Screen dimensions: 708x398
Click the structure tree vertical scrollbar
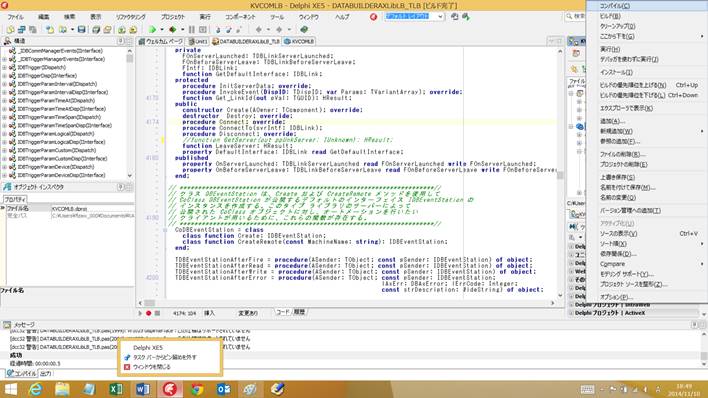click(130, 113)
